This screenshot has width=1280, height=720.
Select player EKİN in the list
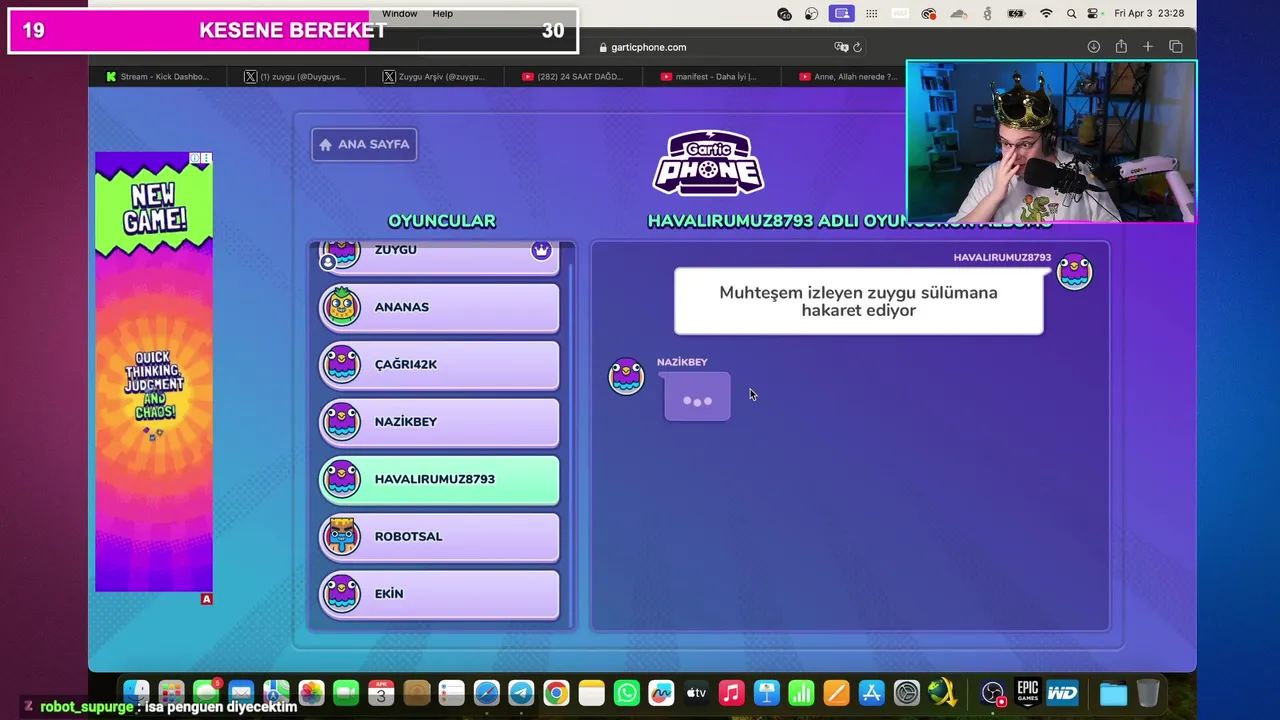[x=439, y=594]
